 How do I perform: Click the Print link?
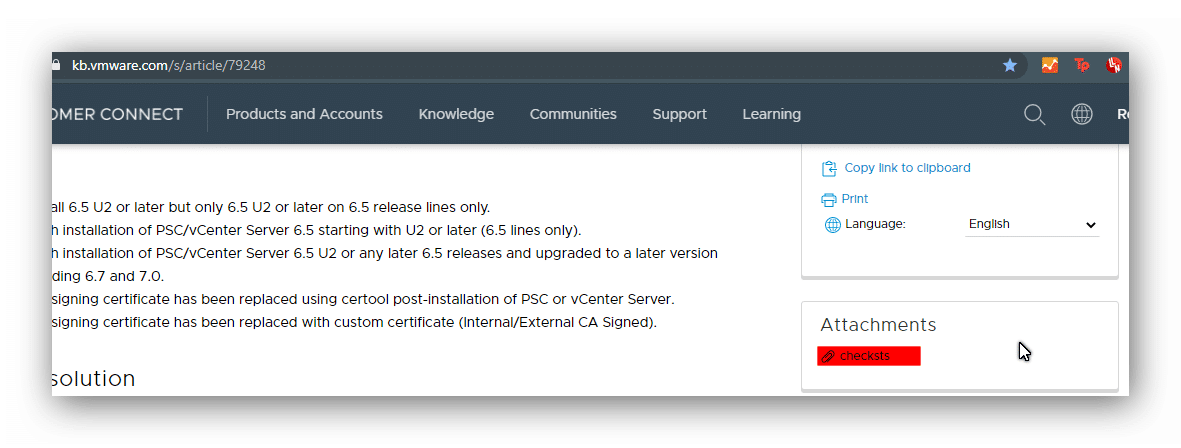point(855,199)
